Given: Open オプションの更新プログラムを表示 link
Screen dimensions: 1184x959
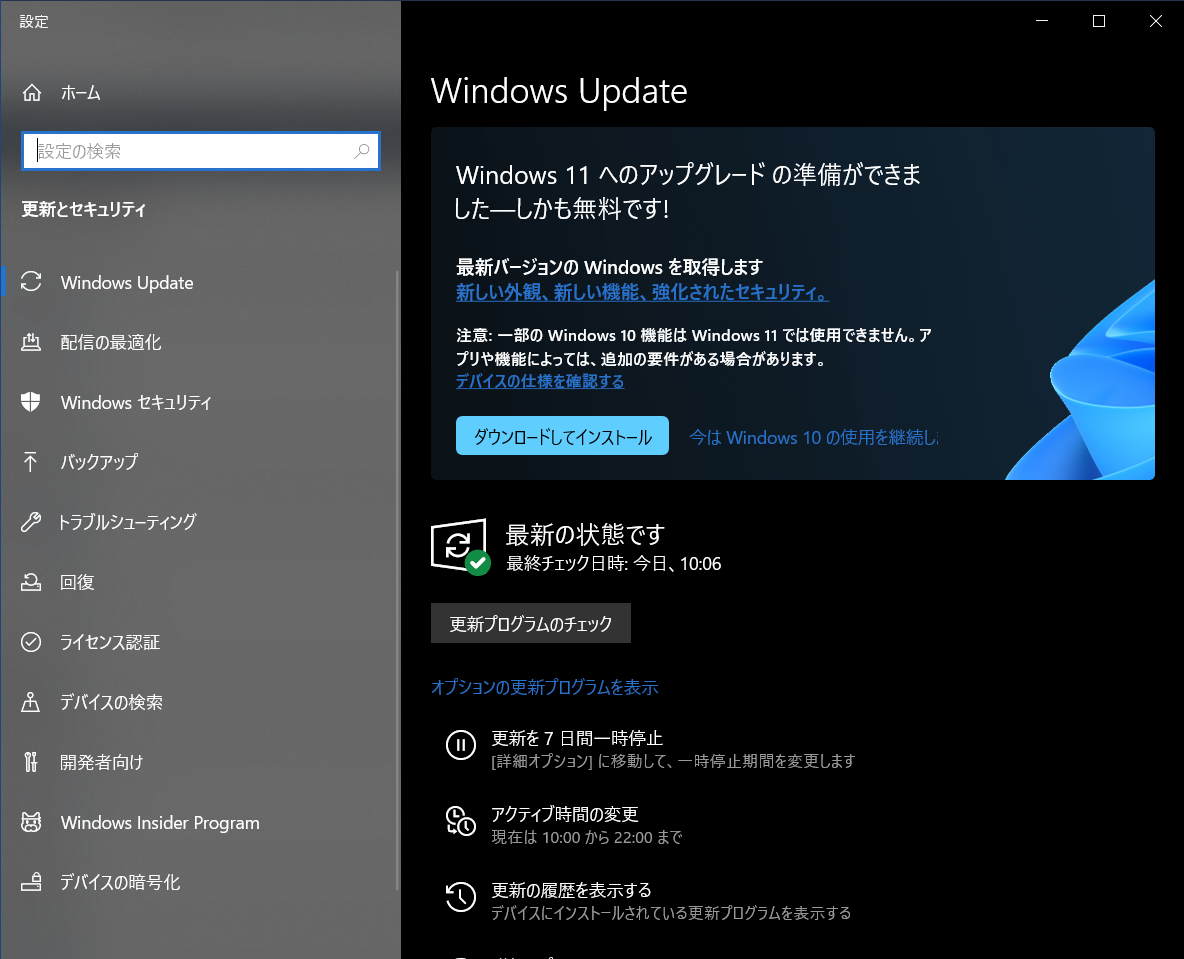Looking at the screenshot, I should pos(544,687).
